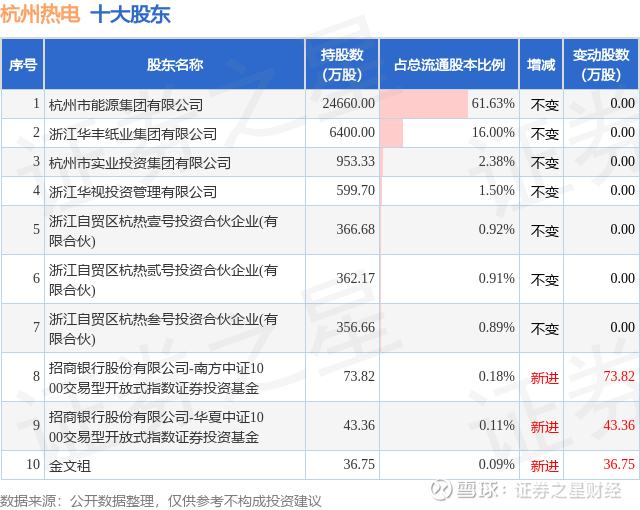Click the 序号 column header
The image size is (640, 510).
(x=23, y=64)
